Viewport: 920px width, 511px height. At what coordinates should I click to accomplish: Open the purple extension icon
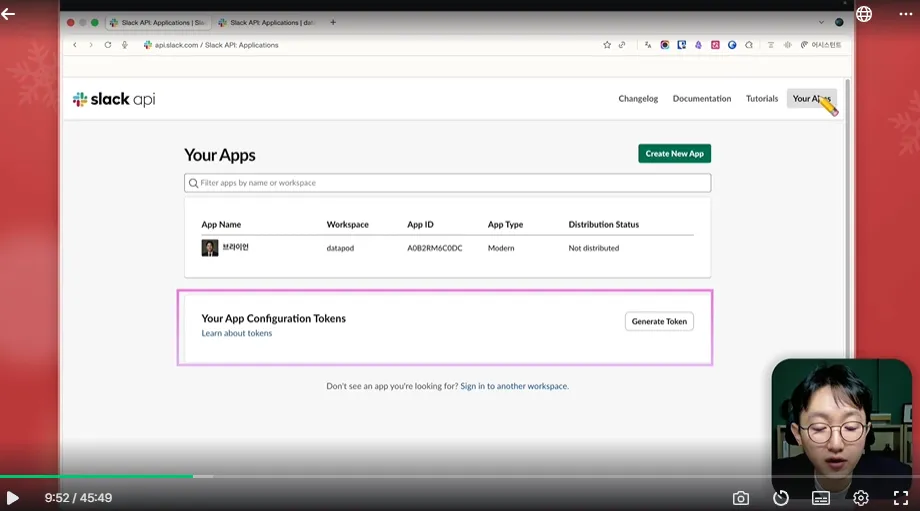(698, 45)
